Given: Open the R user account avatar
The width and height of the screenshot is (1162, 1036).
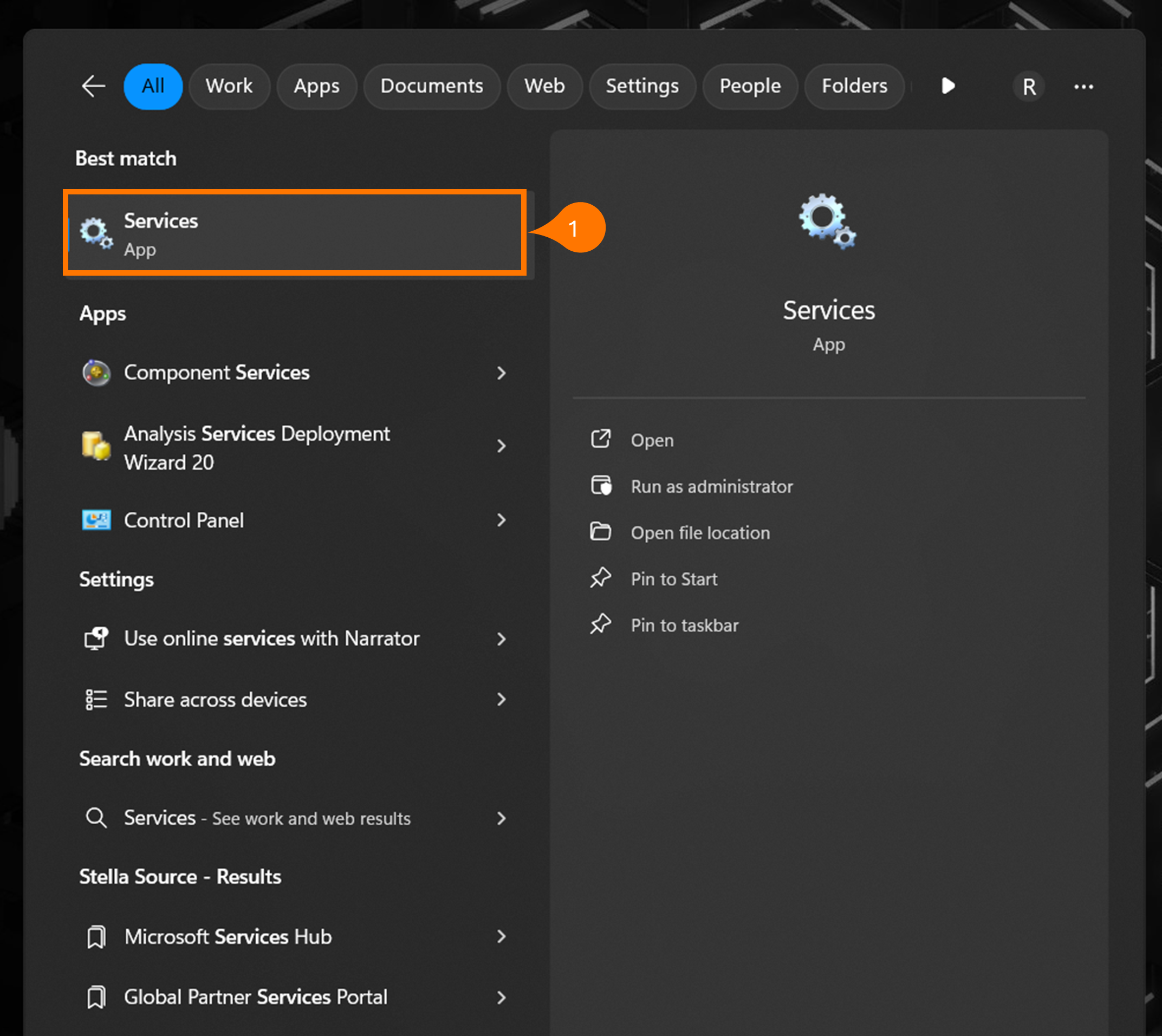Looking at the screenshot, I should [1029, 87].
